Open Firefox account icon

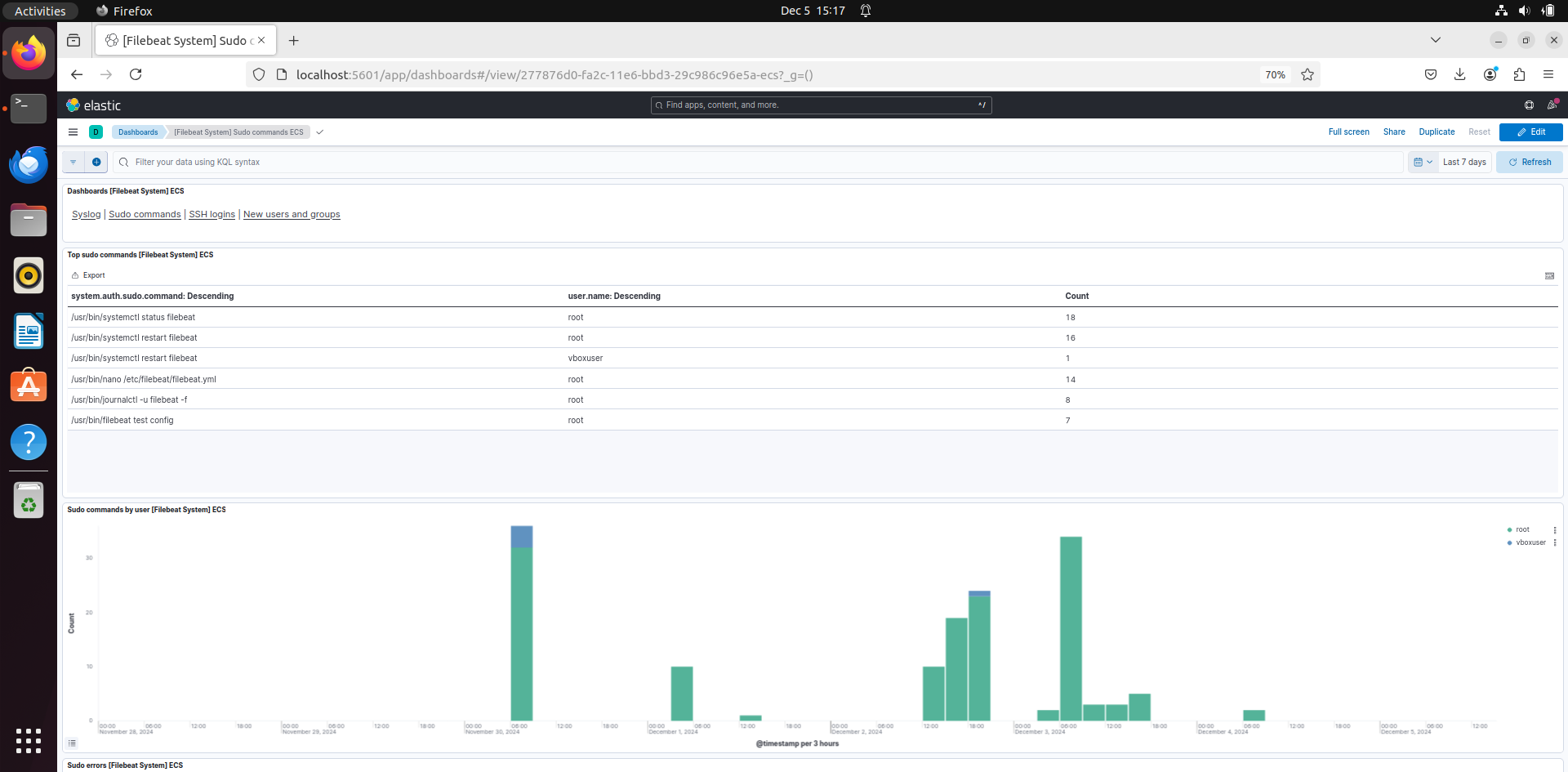pyautogui.click(x=1490, y=74)
